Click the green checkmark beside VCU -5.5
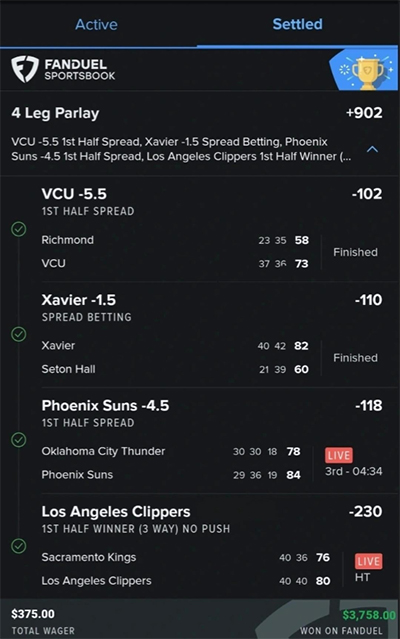Screen dimensions: 400x639 pos(19,229)
